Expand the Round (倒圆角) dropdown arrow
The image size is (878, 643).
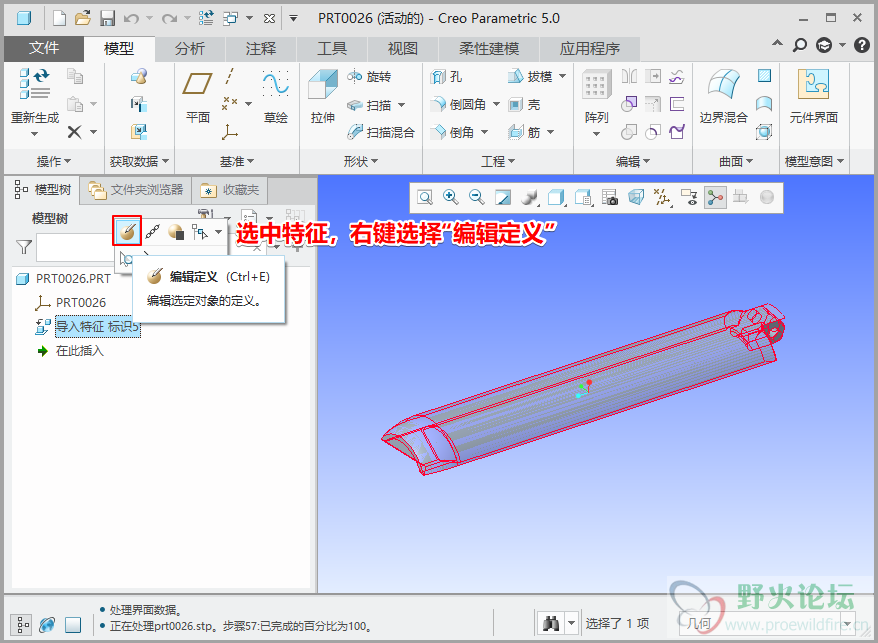pyautogui.click(x=496, y=104)
